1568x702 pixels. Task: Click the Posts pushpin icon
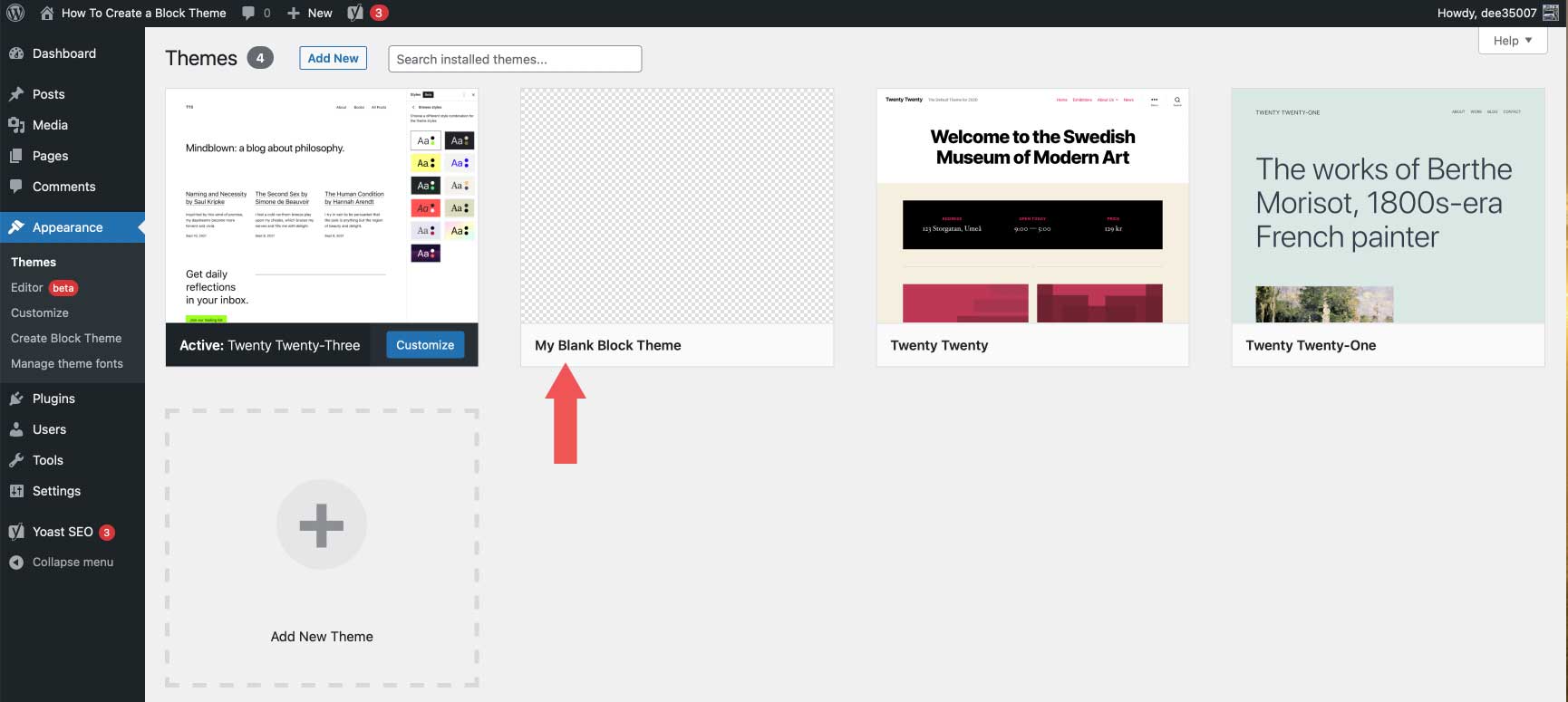tap(16, 94)
